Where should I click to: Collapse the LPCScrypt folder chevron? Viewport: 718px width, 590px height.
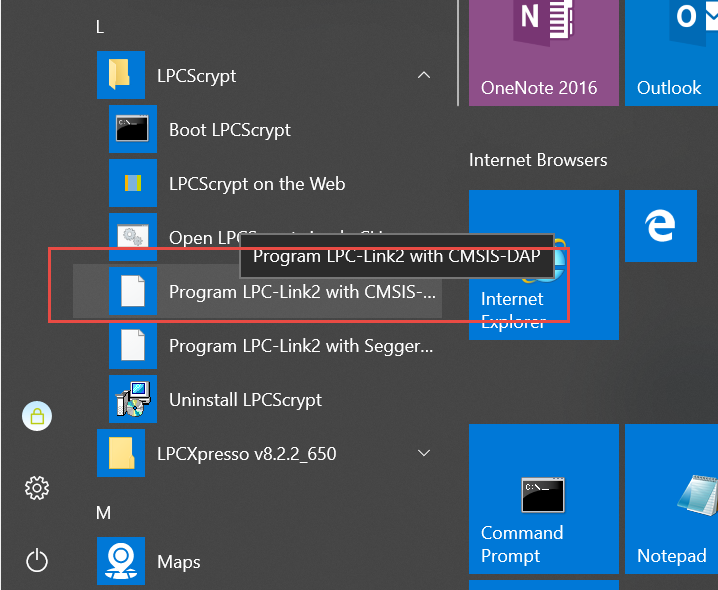coord(424,76)
